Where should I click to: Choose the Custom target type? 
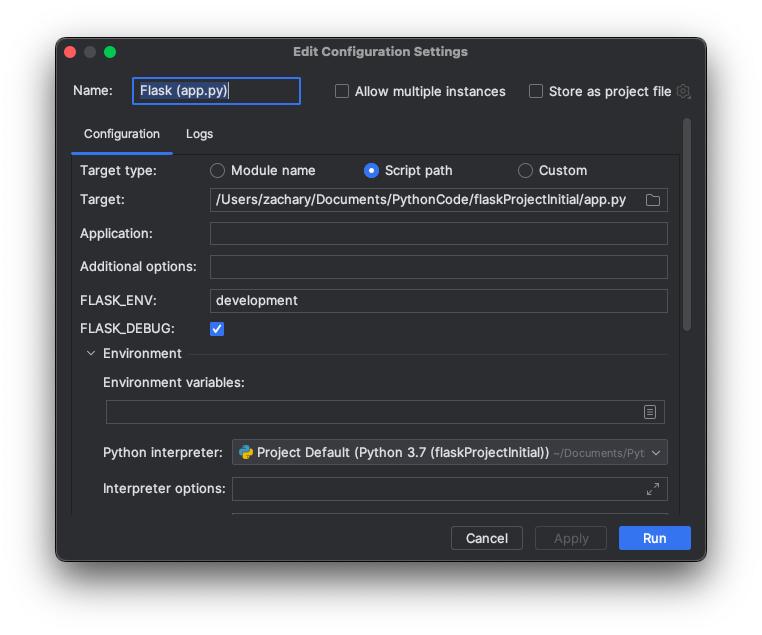point(525,171)
